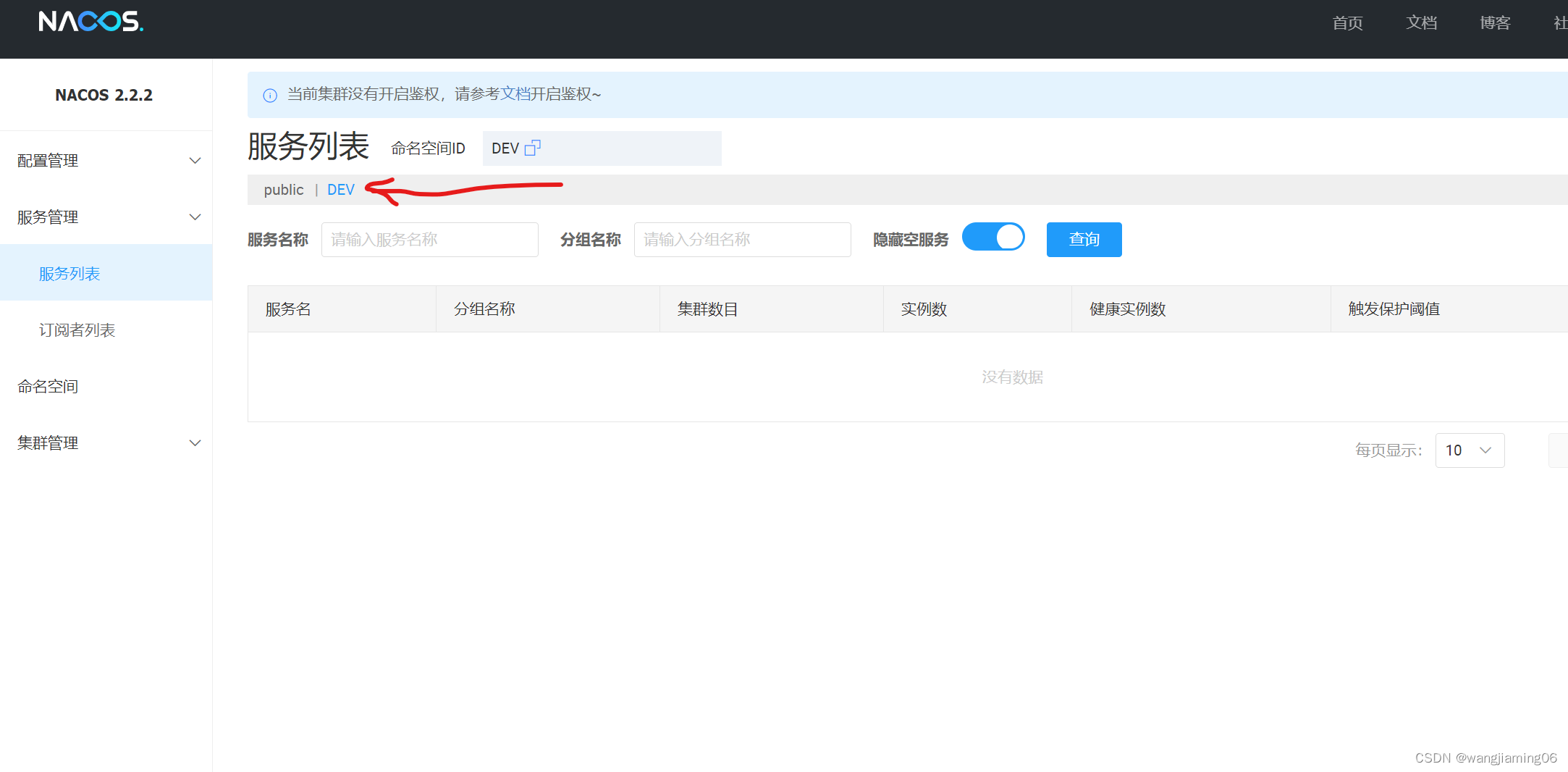Image resolution: width=1568 pixels, height=772 pixels.
Task: Open the 每页显示 page size dropdown
Action: [x=1470, y=450]
